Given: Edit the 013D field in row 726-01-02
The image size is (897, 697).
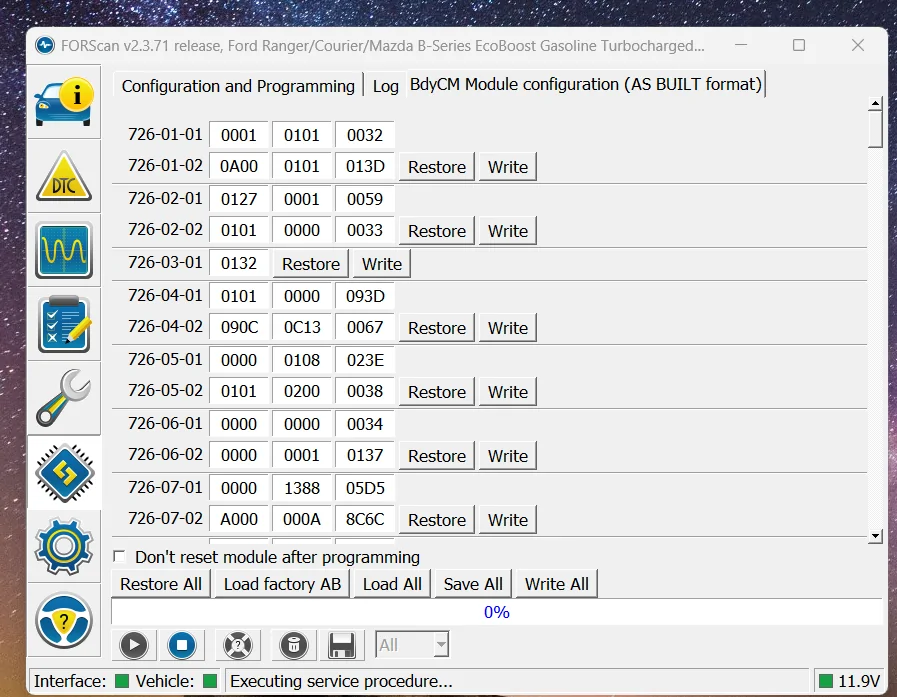Looking at the screenshot, I should (x=365, y=166).
